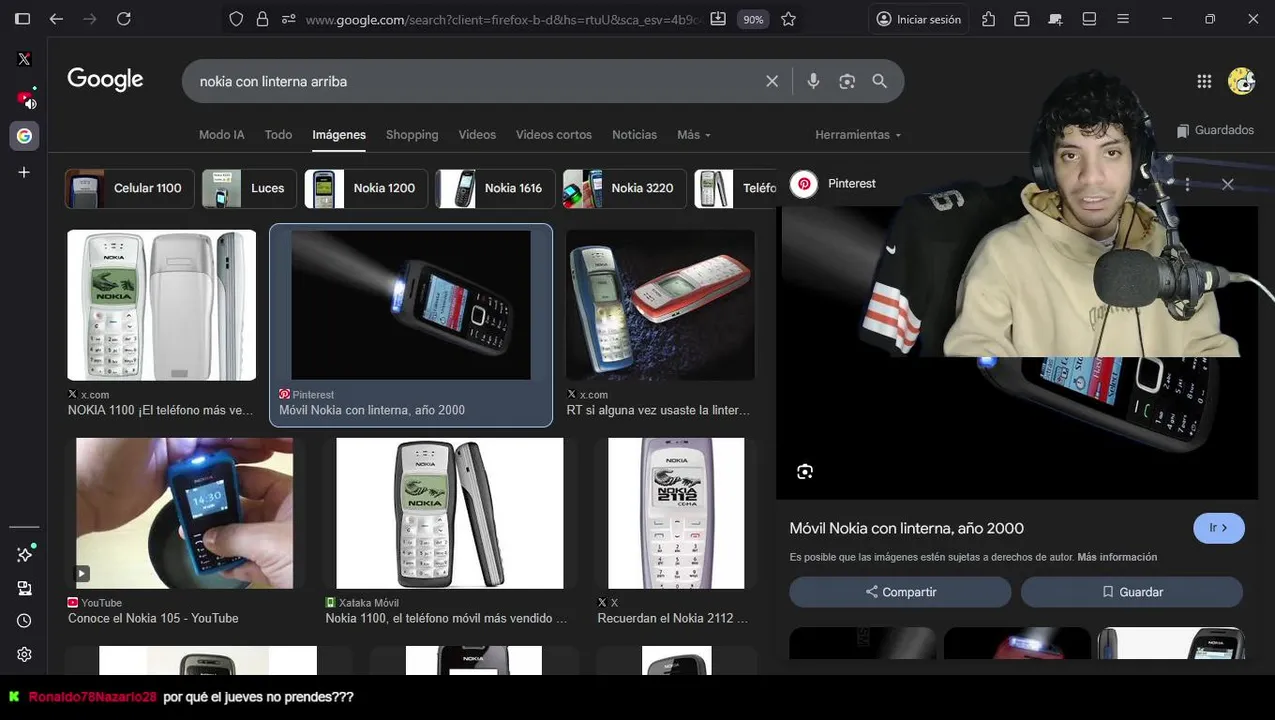Open the X tab in vertical sidebar

(x=24, y=59)
